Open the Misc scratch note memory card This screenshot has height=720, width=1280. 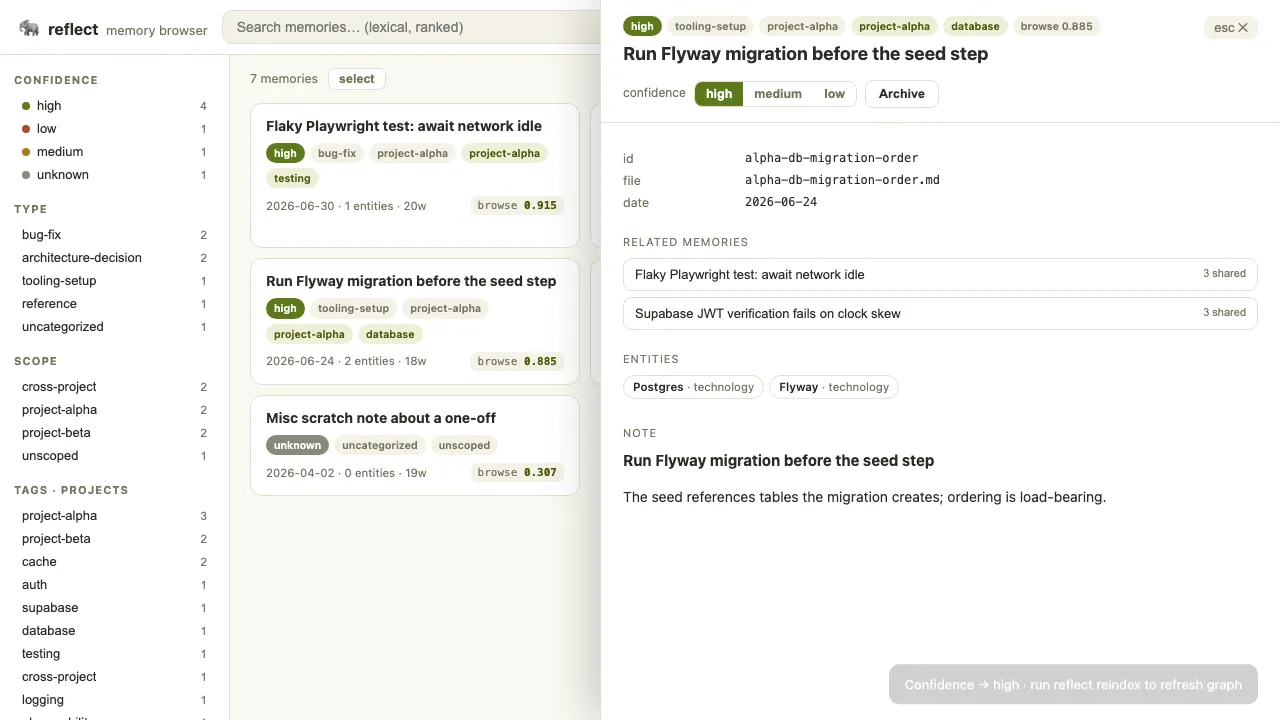415,445
